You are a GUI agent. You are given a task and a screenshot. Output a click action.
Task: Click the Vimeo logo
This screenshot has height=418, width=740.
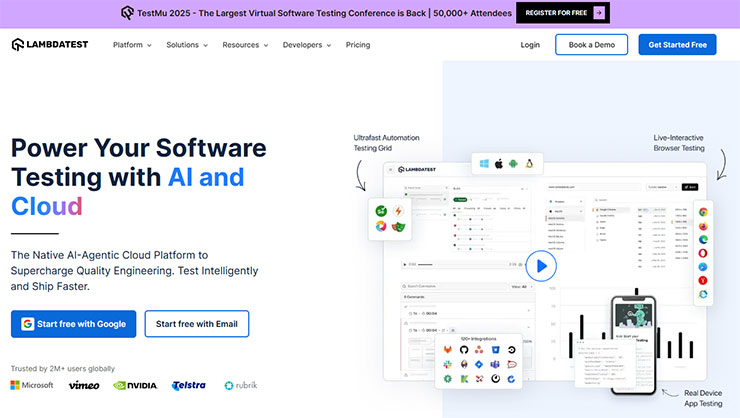[x=84, y=385]
